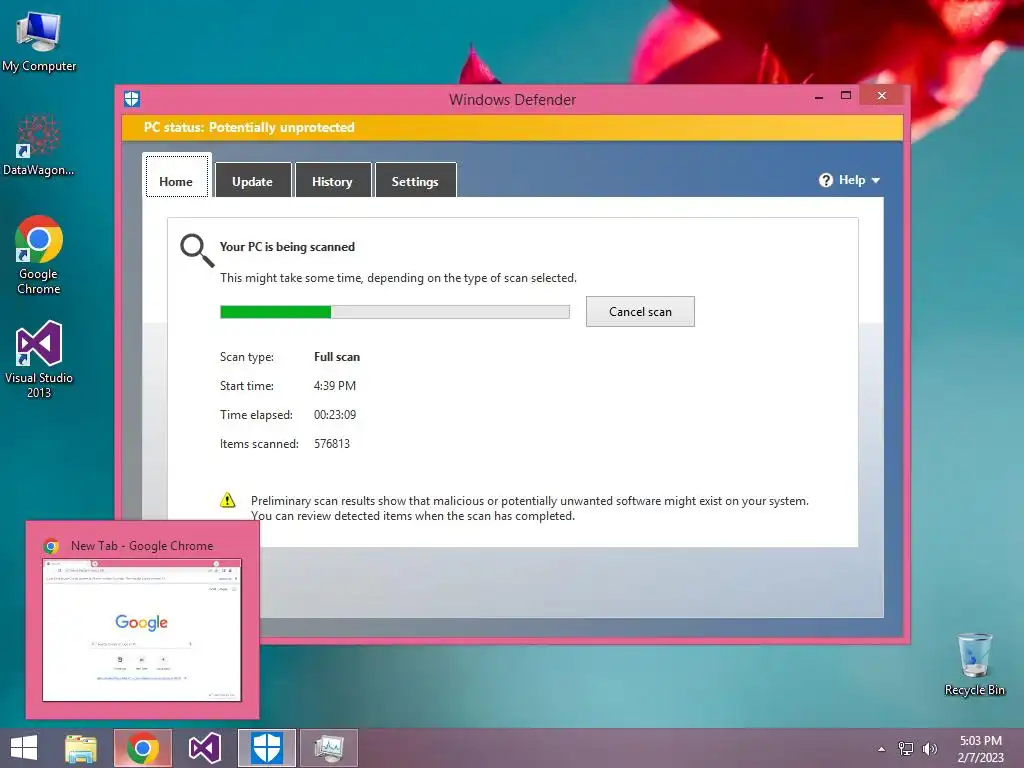Select the Recycle Bin desktop icon

974,664
